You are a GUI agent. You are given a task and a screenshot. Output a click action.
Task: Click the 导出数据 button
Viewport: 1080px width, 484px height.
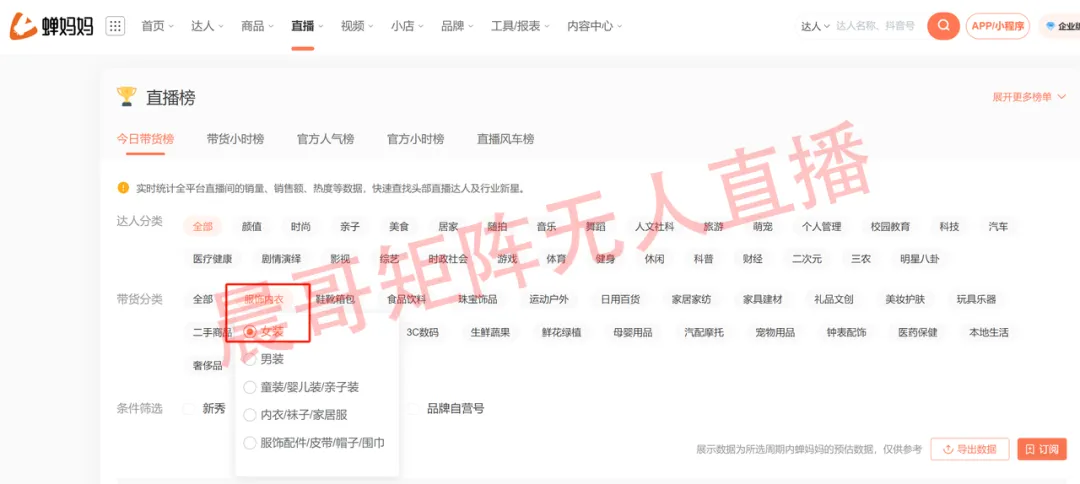click(970, 449)
